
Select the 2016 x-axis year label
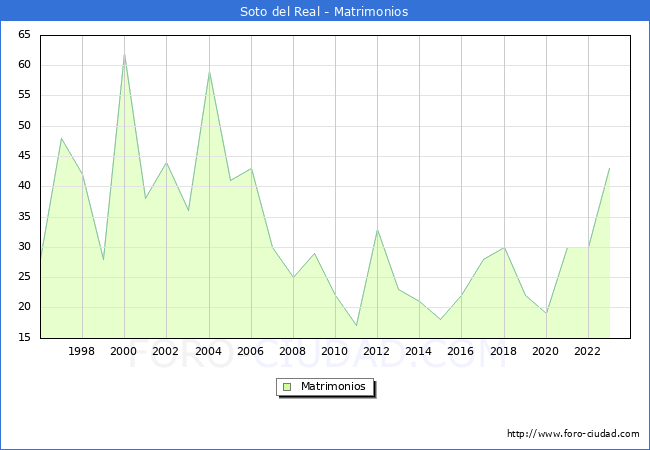461,351
